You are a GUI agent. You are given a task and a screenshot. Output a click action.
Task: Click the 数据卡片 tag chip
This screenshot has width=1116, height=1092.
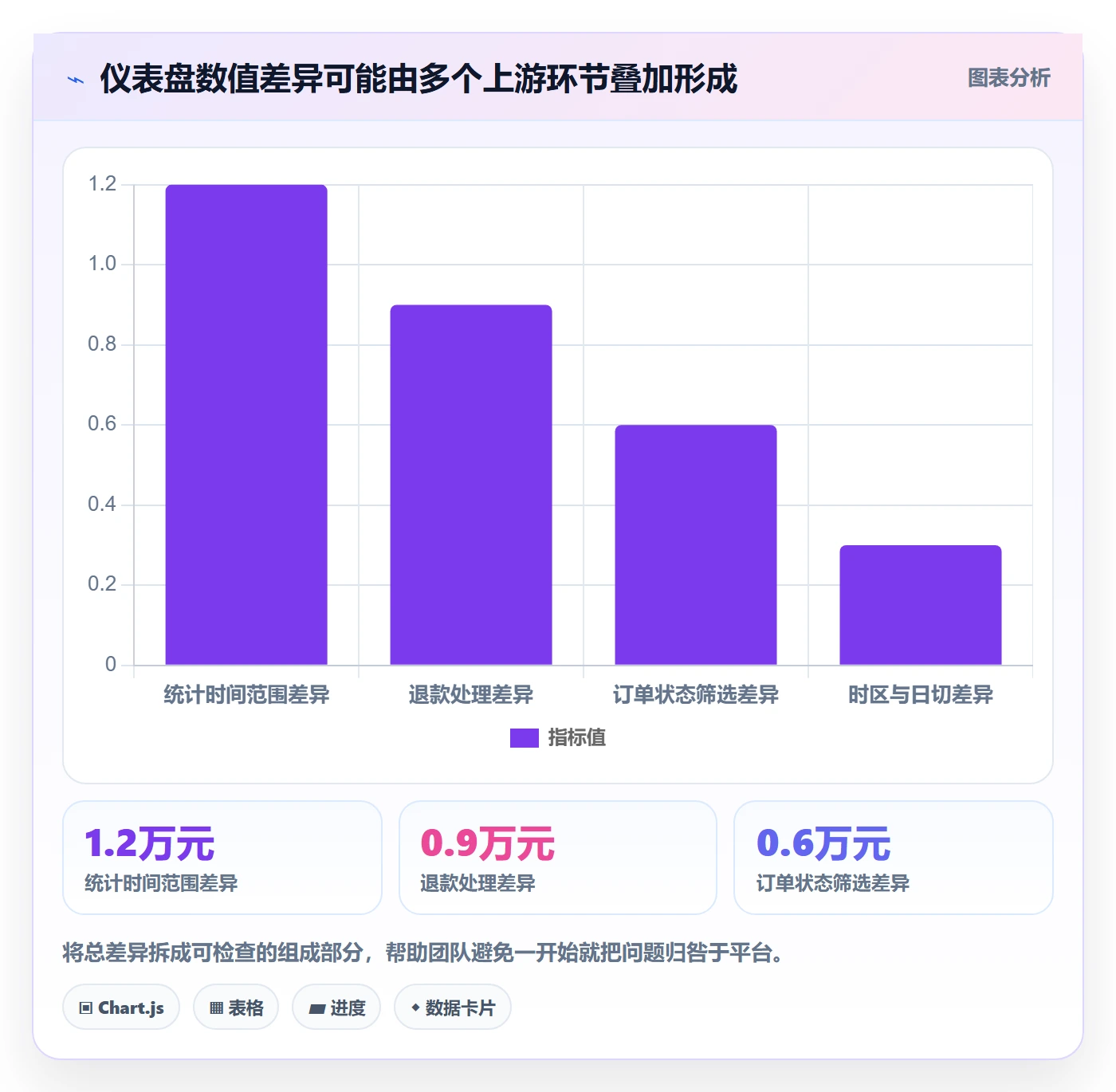pyautogui.click(x=453, y=1008)
